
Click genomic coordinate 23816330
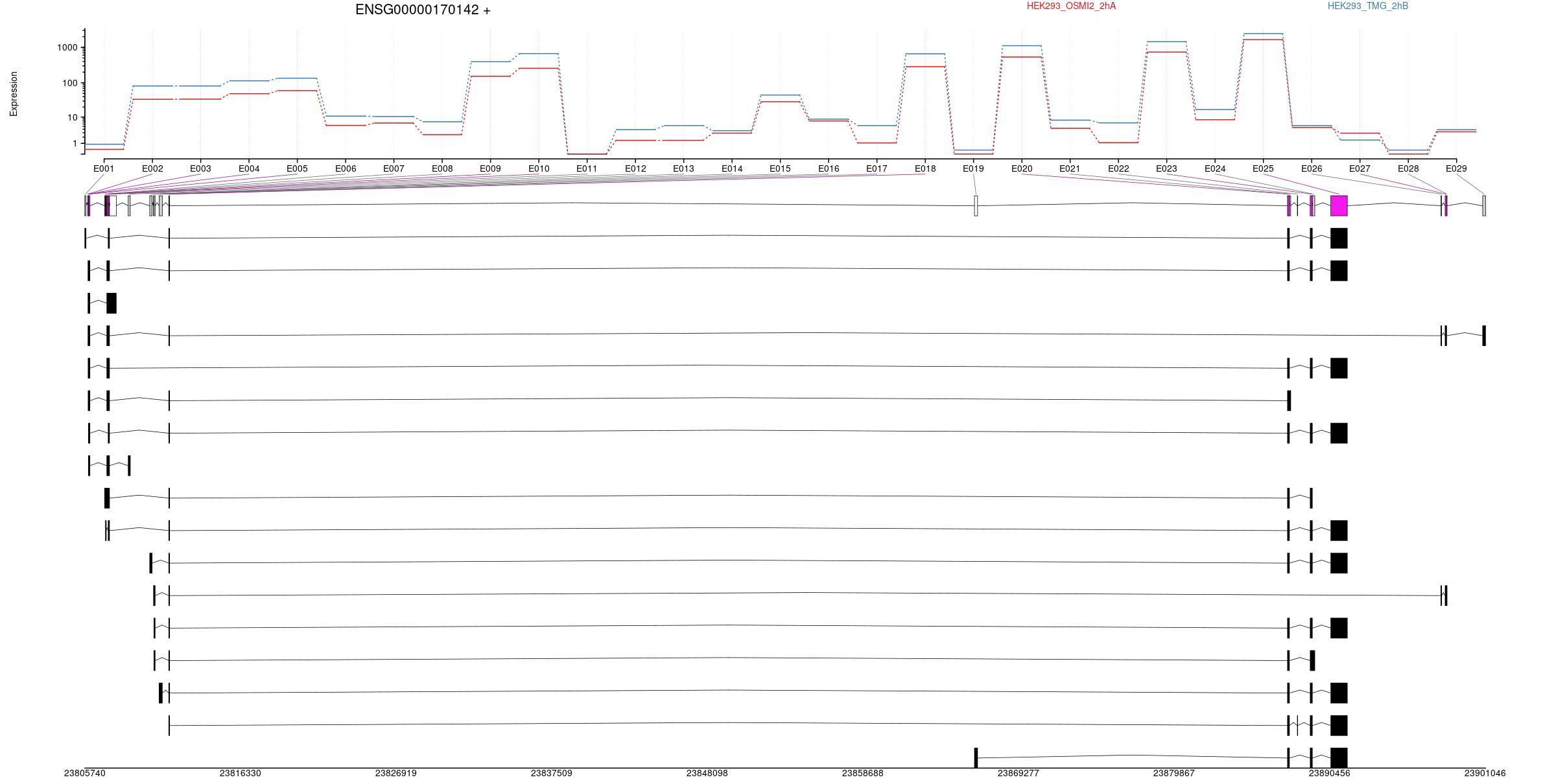[x=241, y=773]
